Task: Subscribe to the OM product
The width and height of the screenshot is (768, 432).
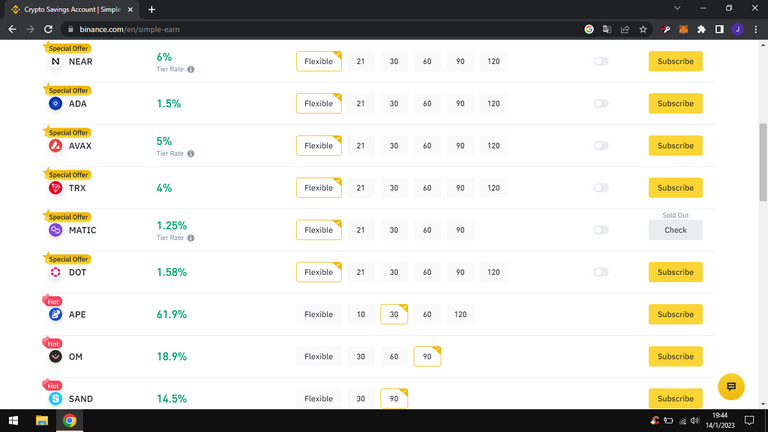Action: 675,357
